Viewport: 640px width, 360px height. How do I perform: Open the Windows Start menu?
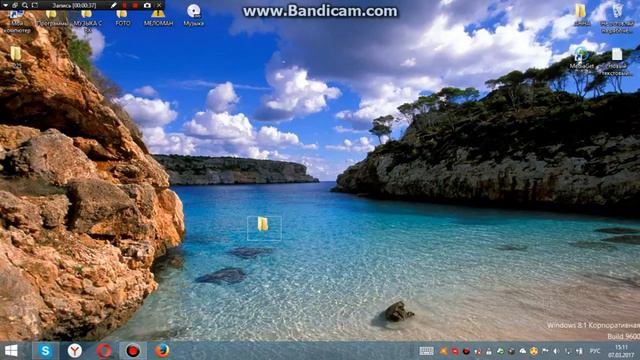[11, 351]
